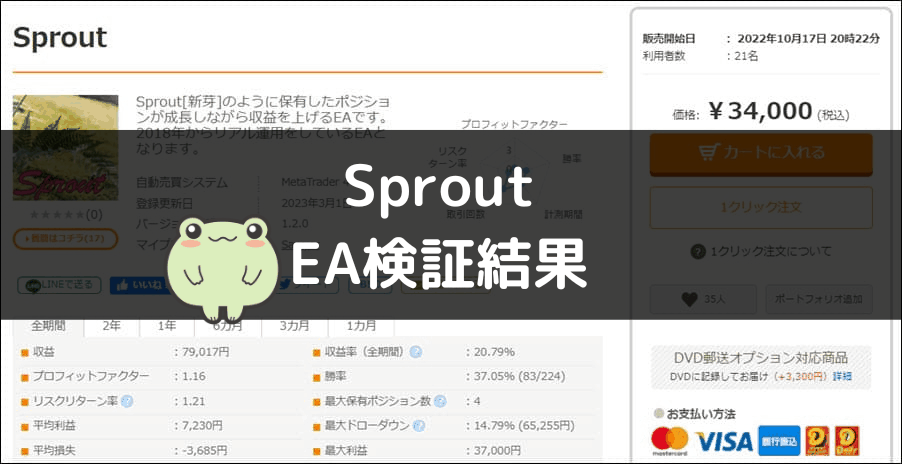Click the help icon next to 最大ドローダウン
This screenshot has height=464, width=902.
pos(419,426)
